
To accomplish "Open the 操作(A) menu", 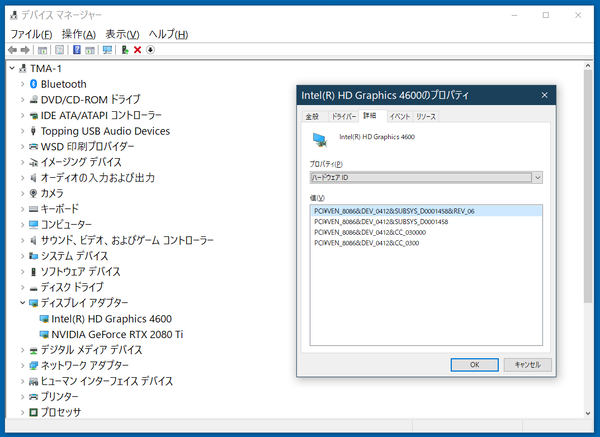I will pyautogui.click(x=78, y=34).
